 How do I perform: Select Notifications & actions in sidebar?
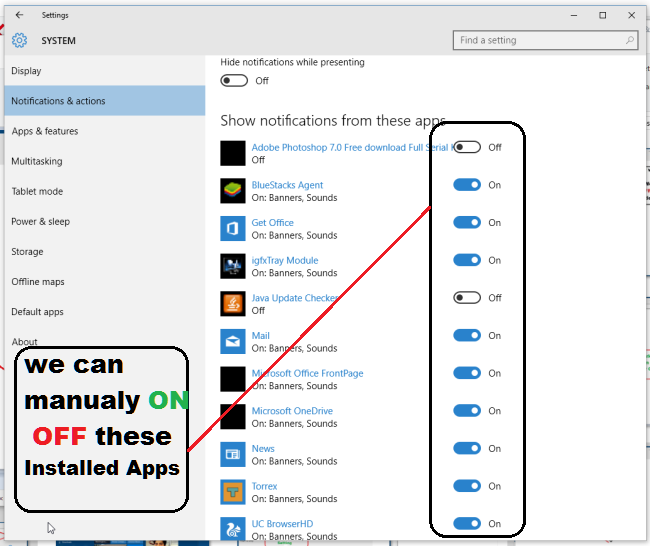105,101
